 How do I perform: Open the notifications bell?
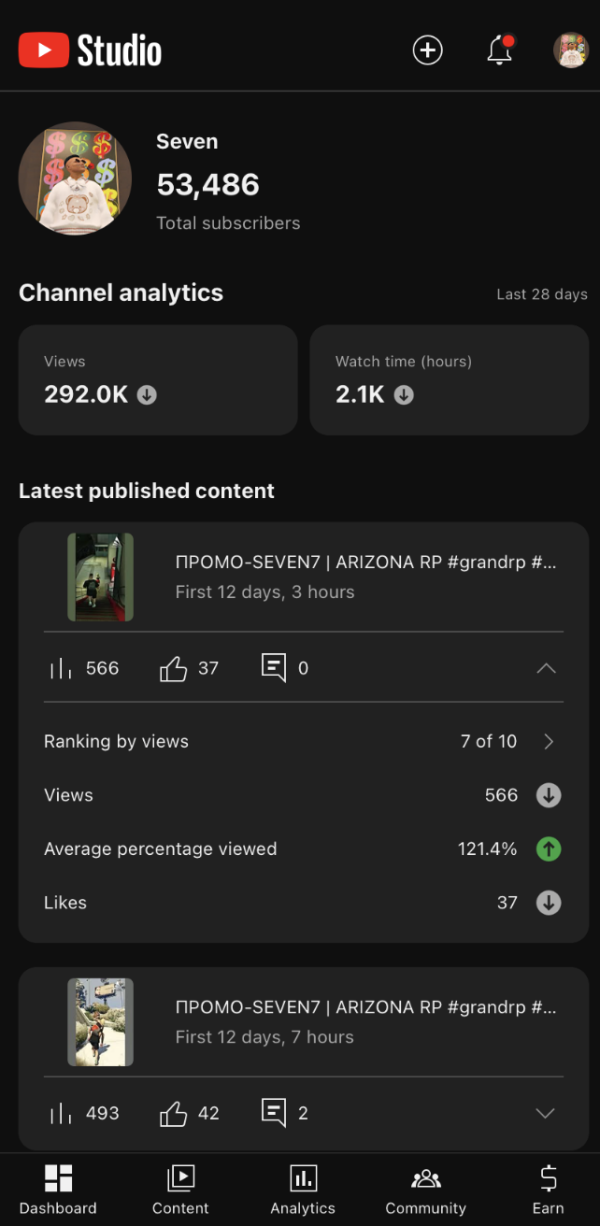499,50
